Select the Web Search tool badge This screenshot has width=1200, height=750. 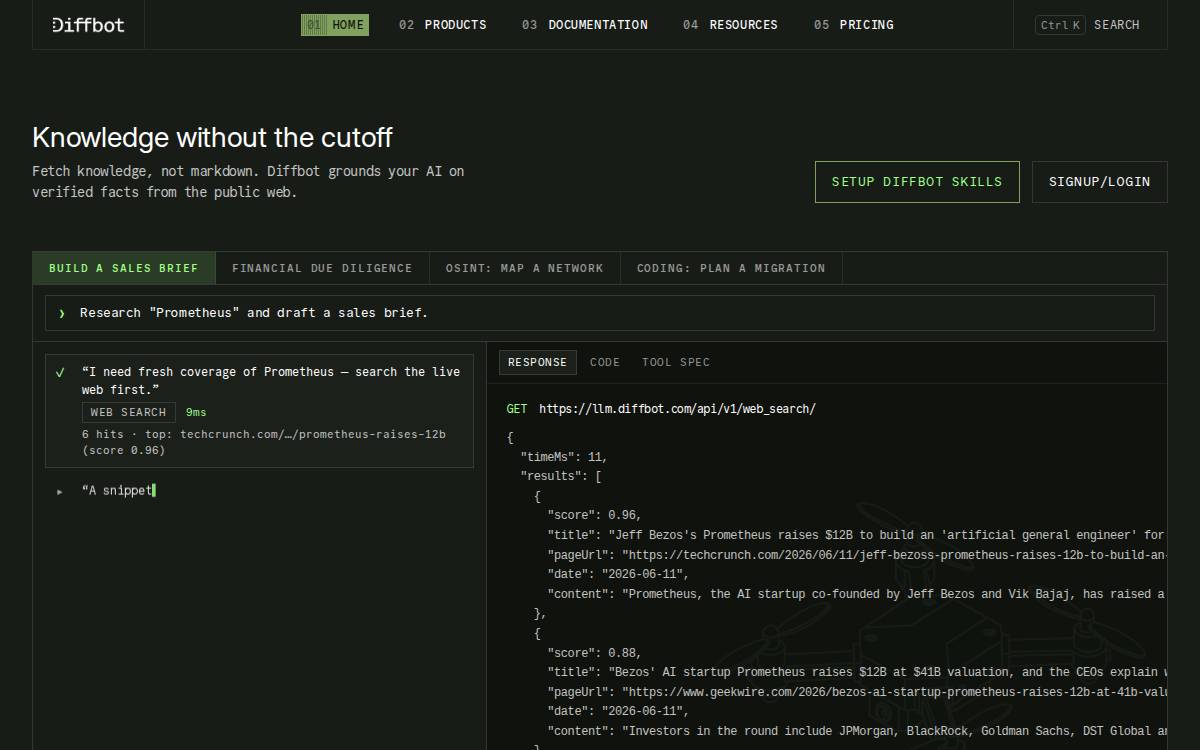(129, 412)
